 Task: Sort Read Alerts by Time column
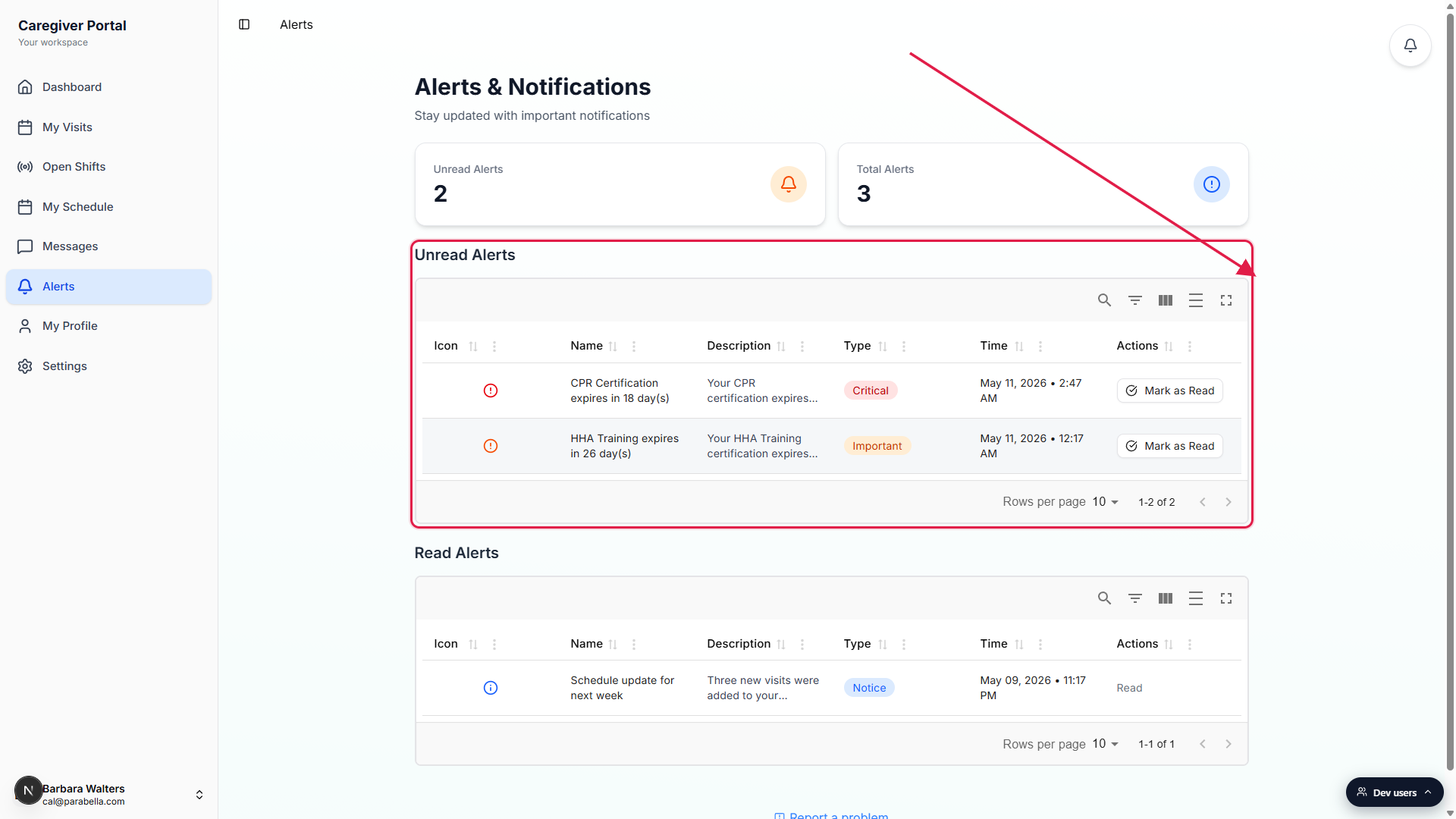pos(1019,645)
